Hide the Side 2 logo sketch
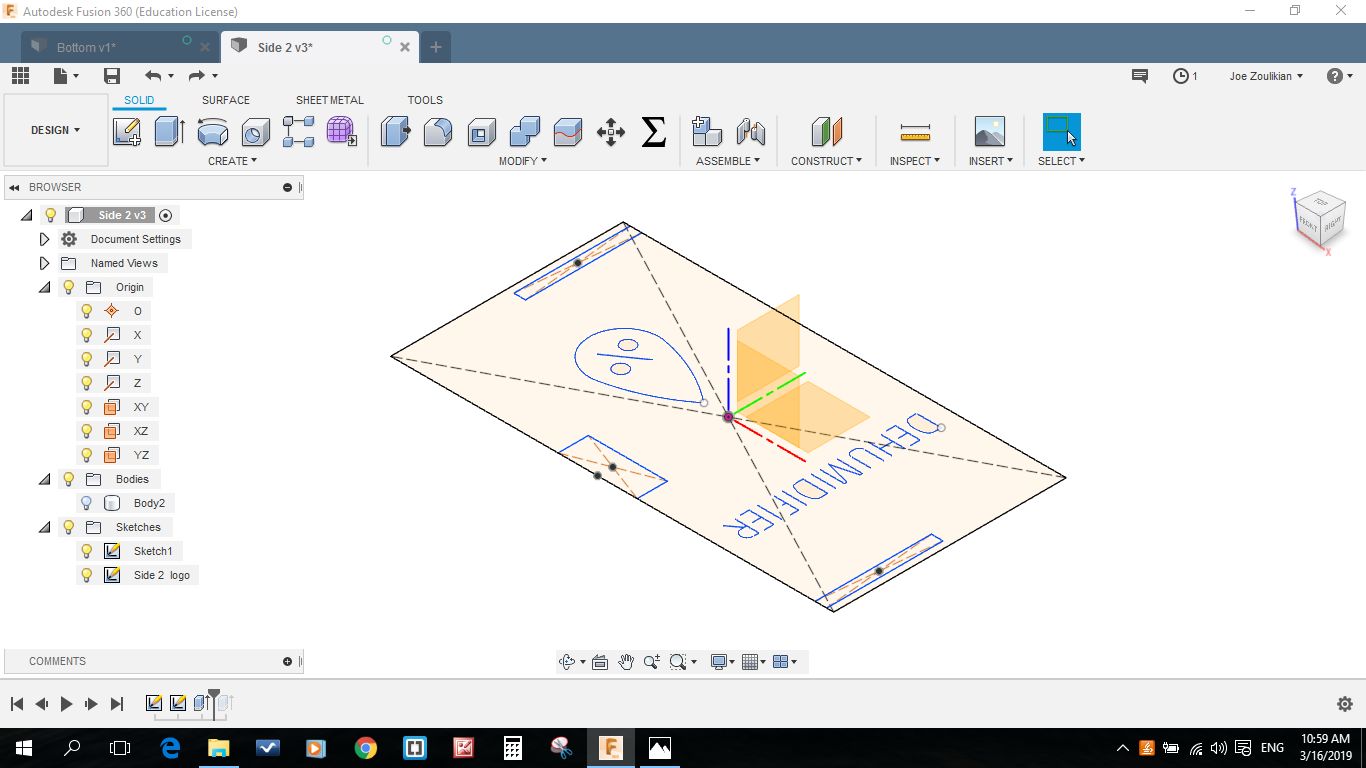Viewport: 1366px width, 768px height. click(87, 575)
